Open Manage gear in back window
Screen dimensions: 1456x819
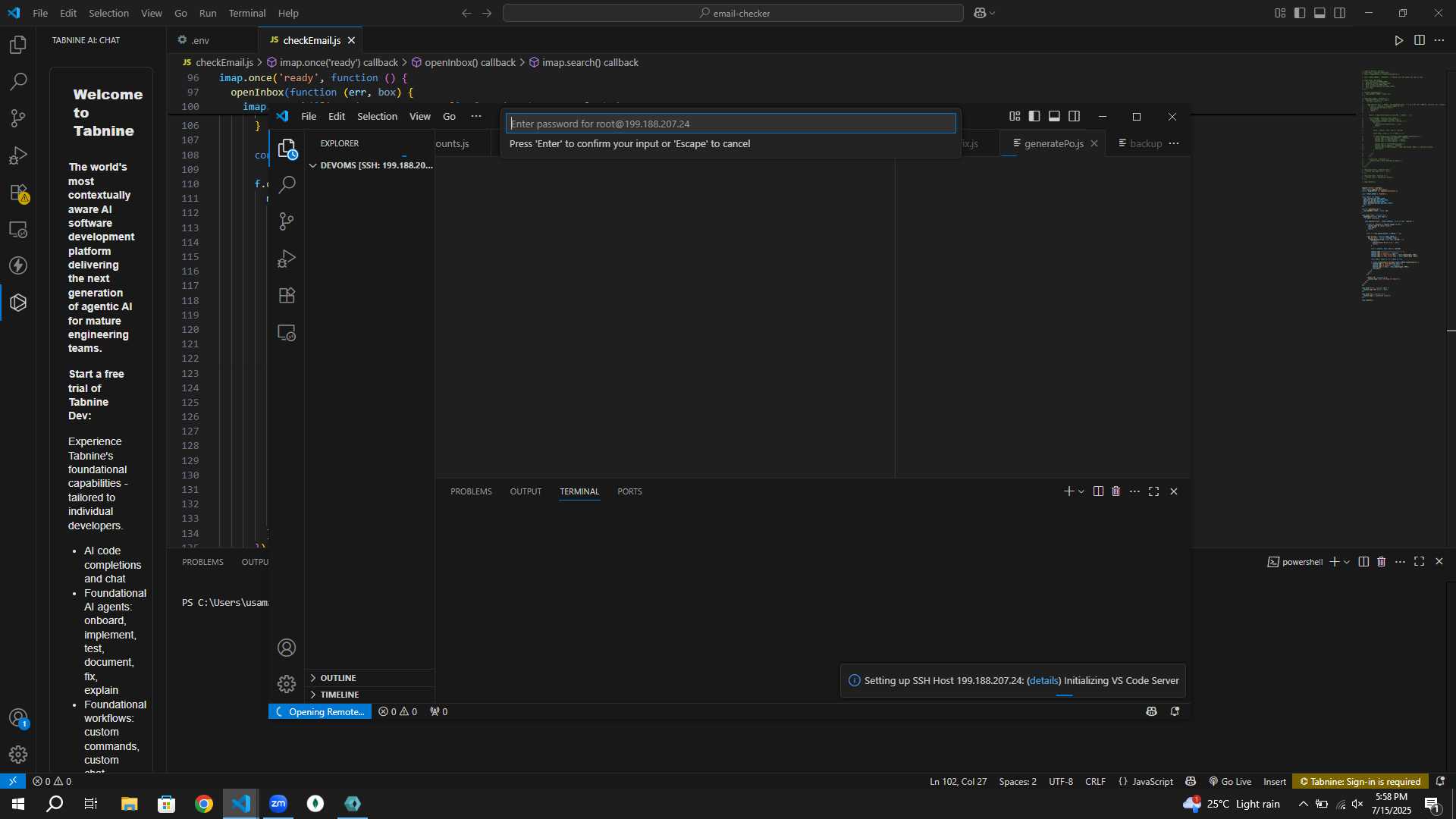pyautogui.click(x=18, y=755)
